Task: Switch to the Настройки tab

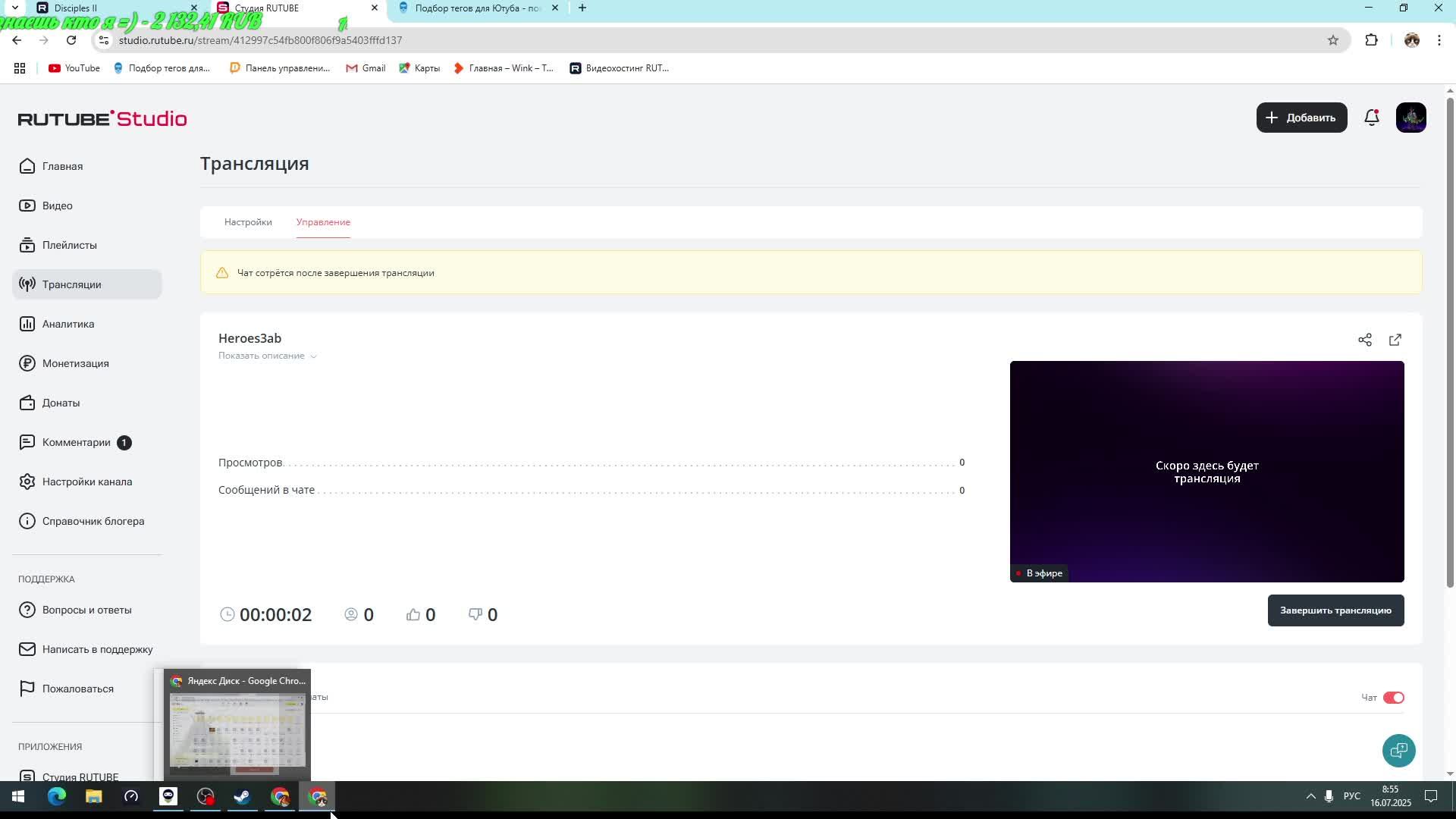Action: click(248, 222)
